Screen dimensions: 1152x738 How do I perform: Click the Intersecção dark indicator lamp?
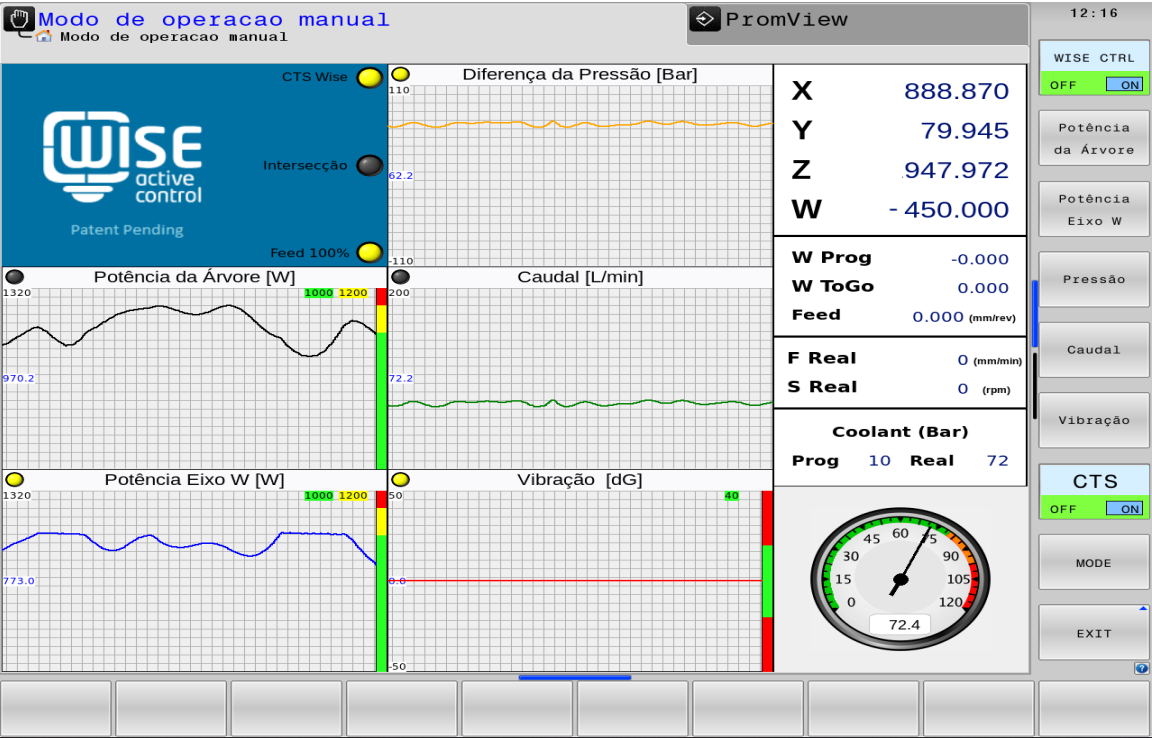coord(370,165)
